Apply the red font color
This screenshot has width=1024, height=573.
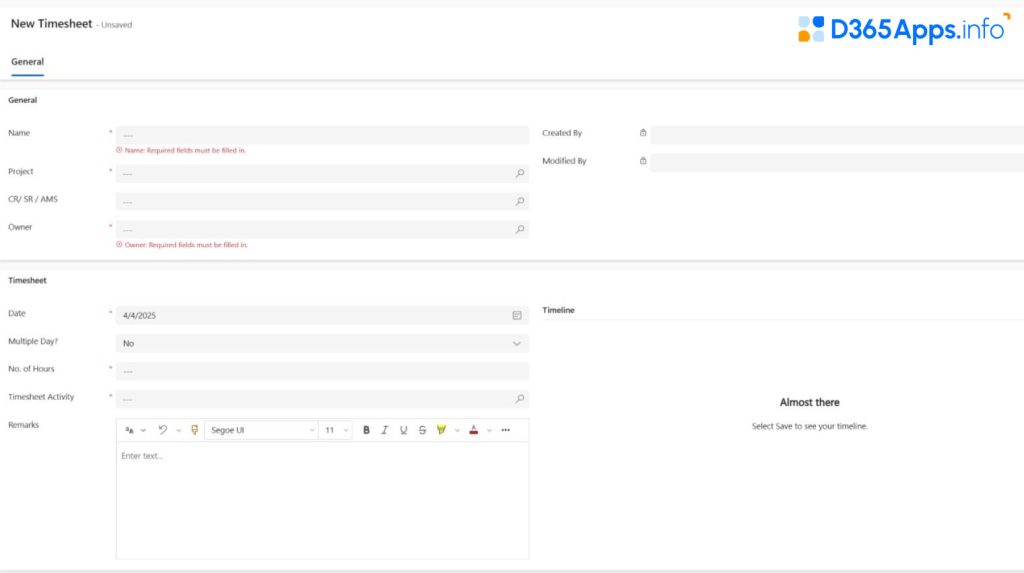473,430
